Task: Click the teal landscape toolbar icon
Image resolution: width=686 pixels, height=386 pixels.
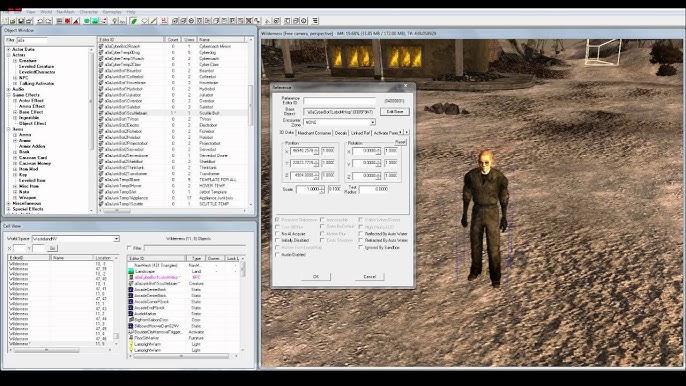Action: [x=95, y=21]
